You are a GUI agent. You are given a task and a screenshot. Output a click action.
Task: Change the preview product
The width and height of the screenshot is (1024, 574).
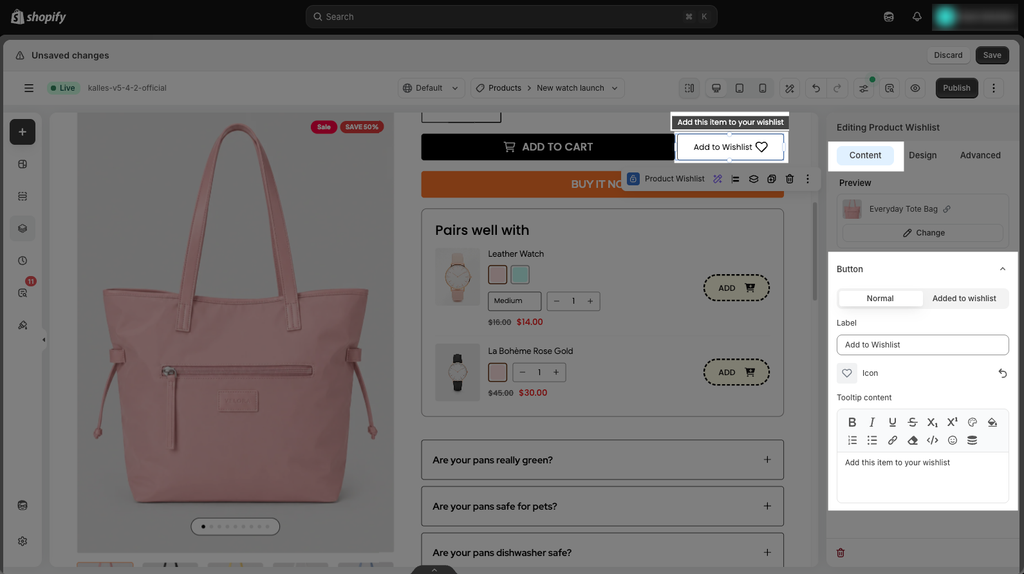[922, 233]
